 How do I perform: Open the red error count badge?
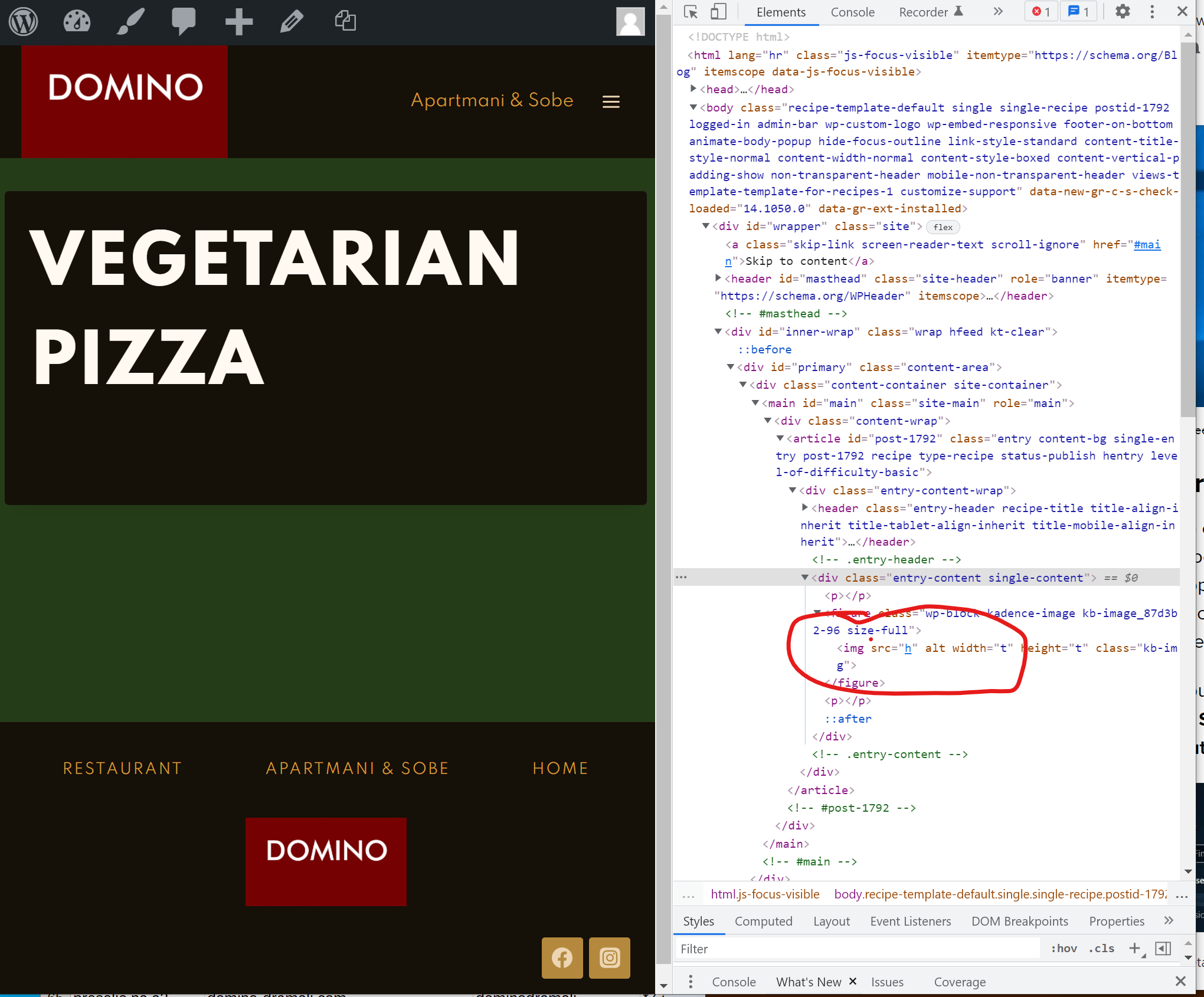(1041, 12)
